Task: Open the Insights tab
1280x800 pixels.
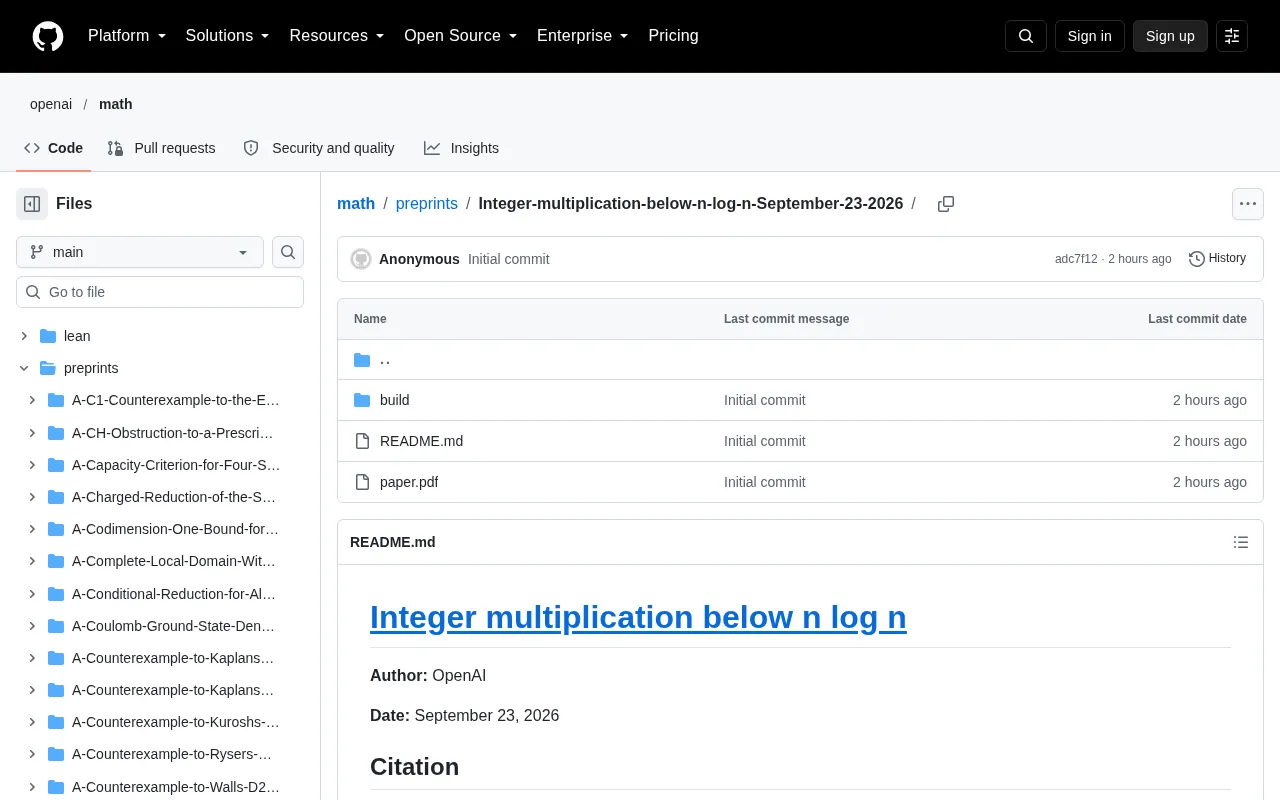Action: (x=461, y=148)
